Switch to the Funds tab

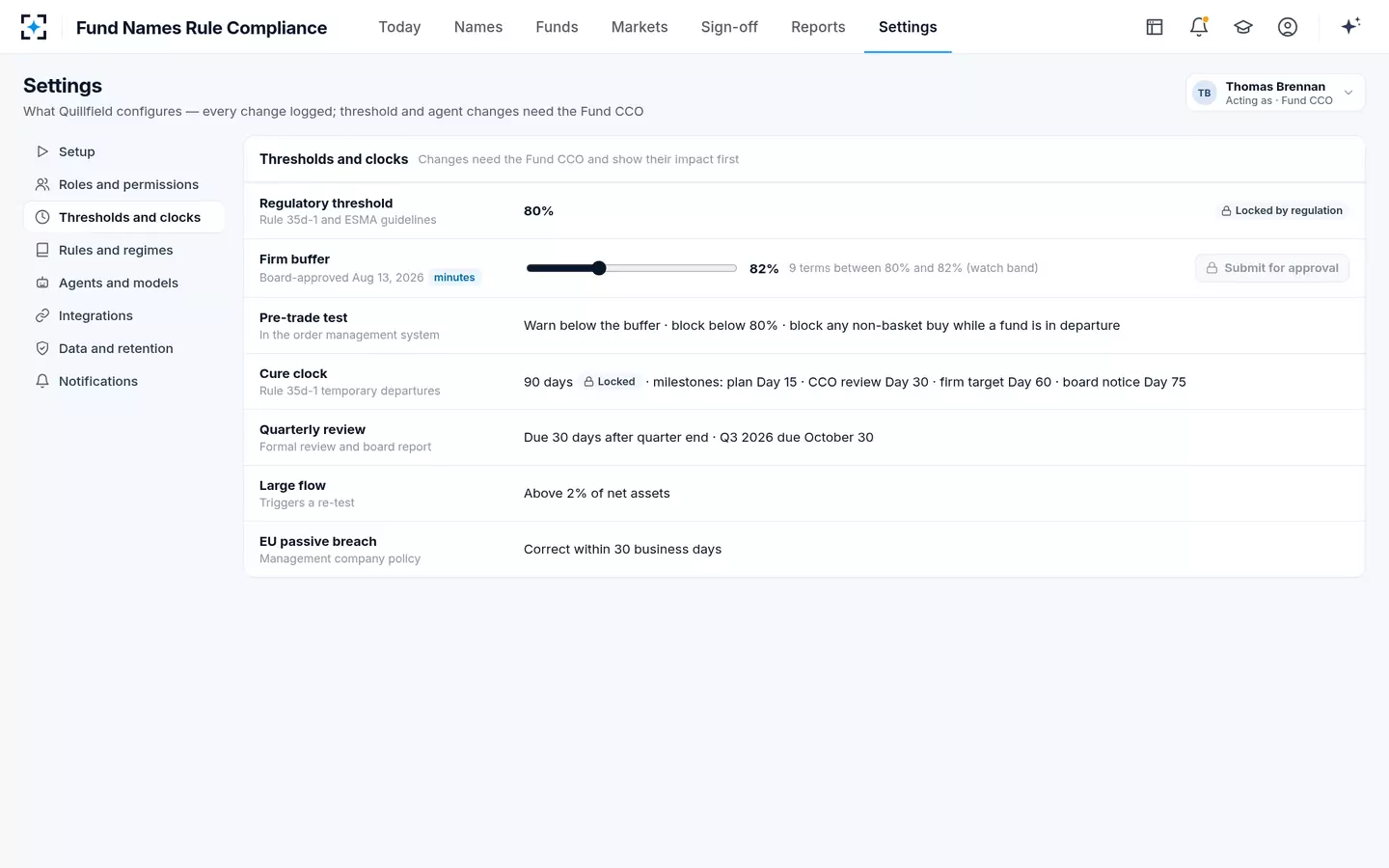pos(557,27)
